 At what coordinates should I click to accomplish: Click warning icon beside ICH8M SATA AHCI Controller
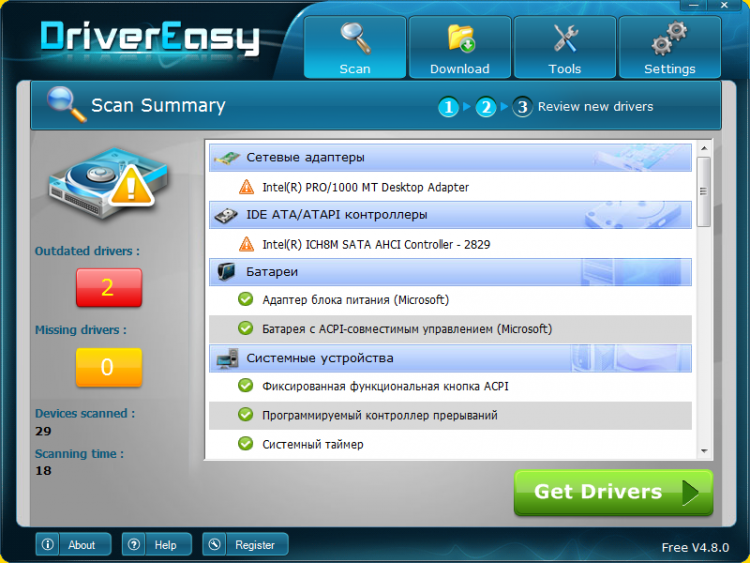(246, 244)
